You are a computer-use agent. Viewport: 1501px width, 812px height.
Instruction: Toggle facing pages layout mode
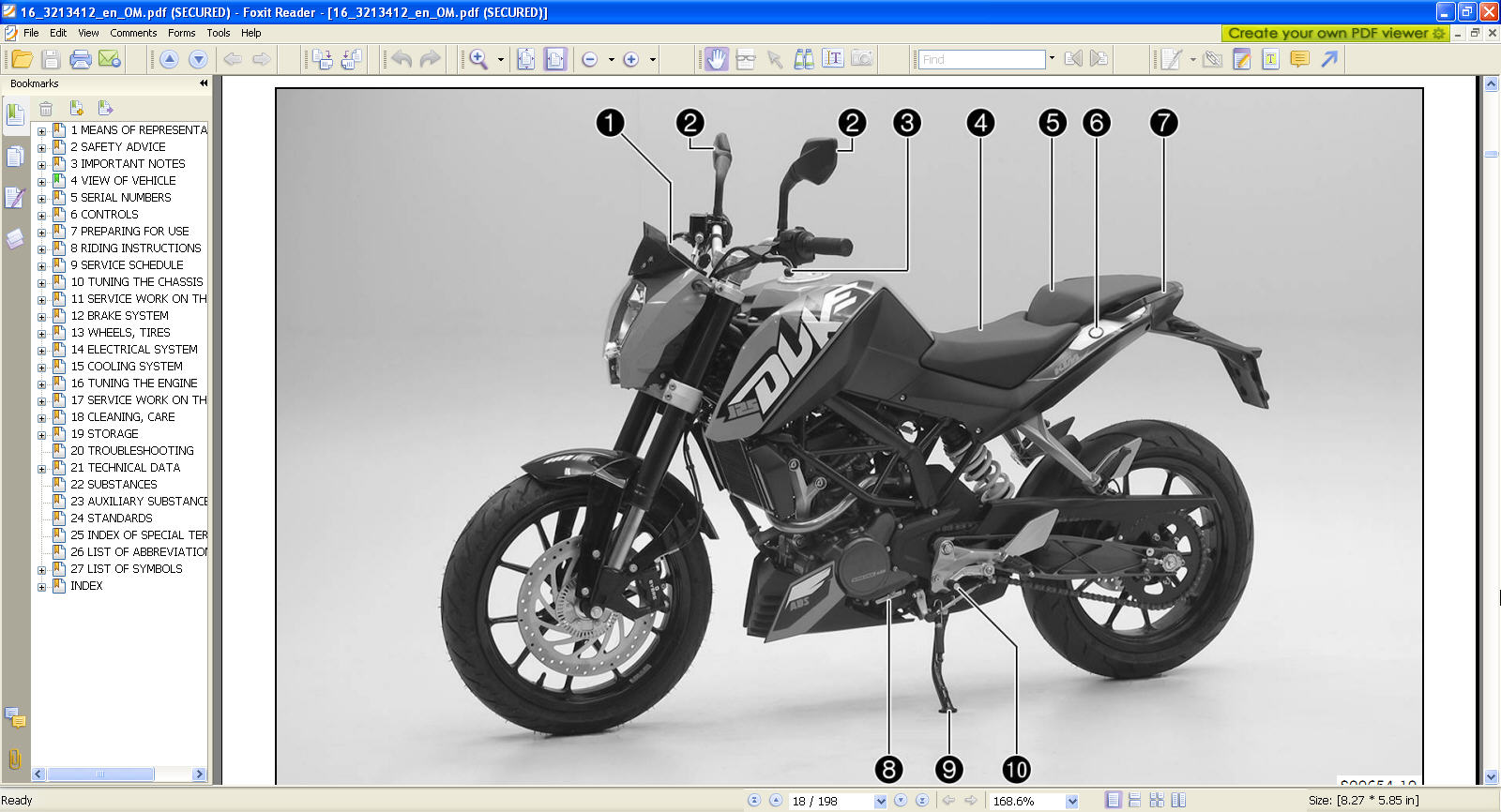(x=1178, y=800)
